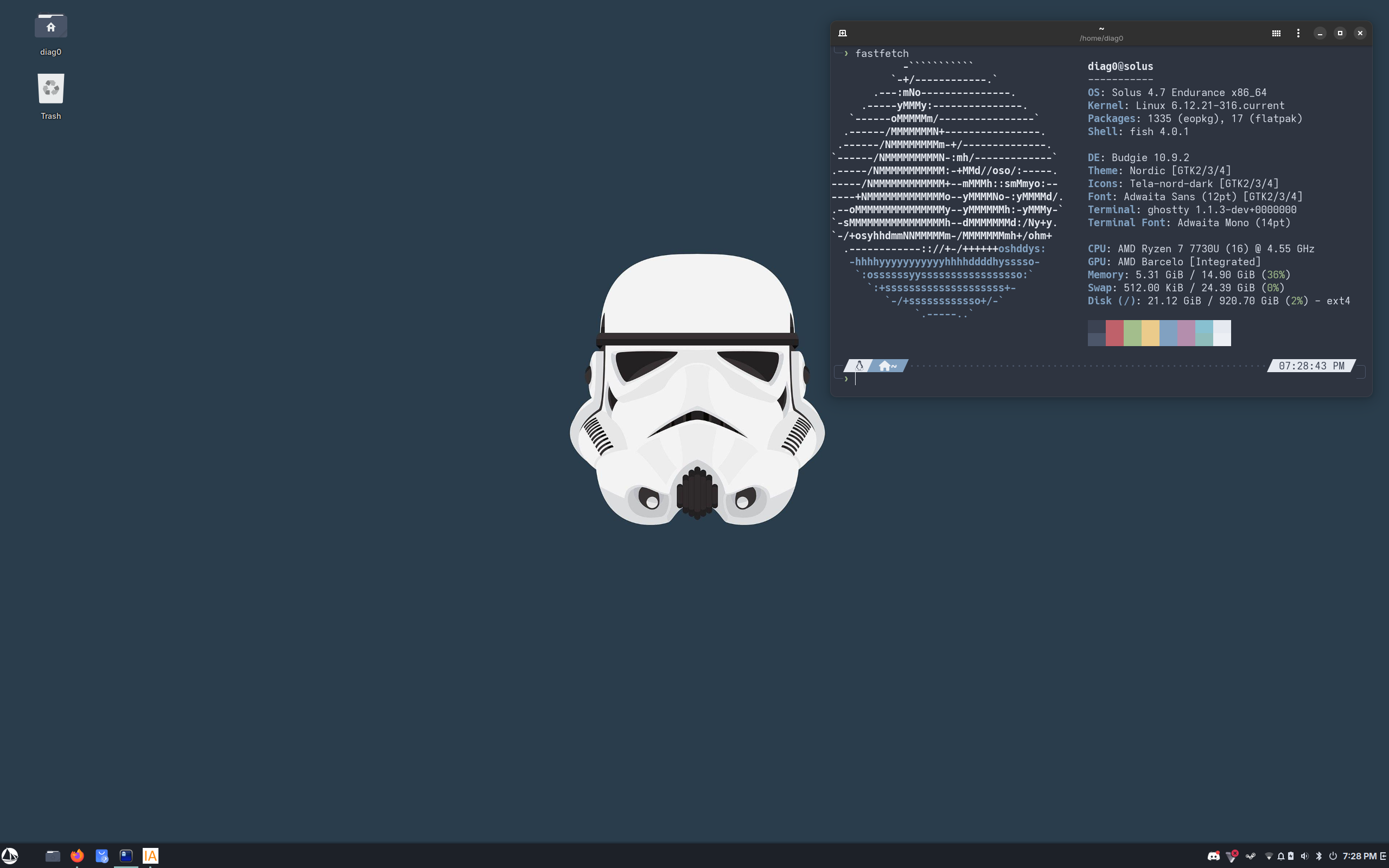Image resolution: width=1389 pixels, height=868 pixels.
Task: Open the volume control tray icon
Action: 1304,856
